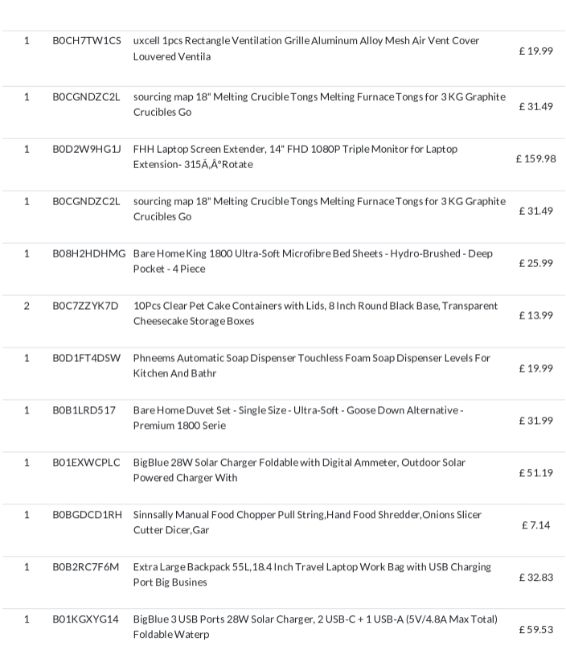This screenshot has height=650, width=566.
Task: Select the uxcell Ventilation Grille product title
Action: coord(306,49)
